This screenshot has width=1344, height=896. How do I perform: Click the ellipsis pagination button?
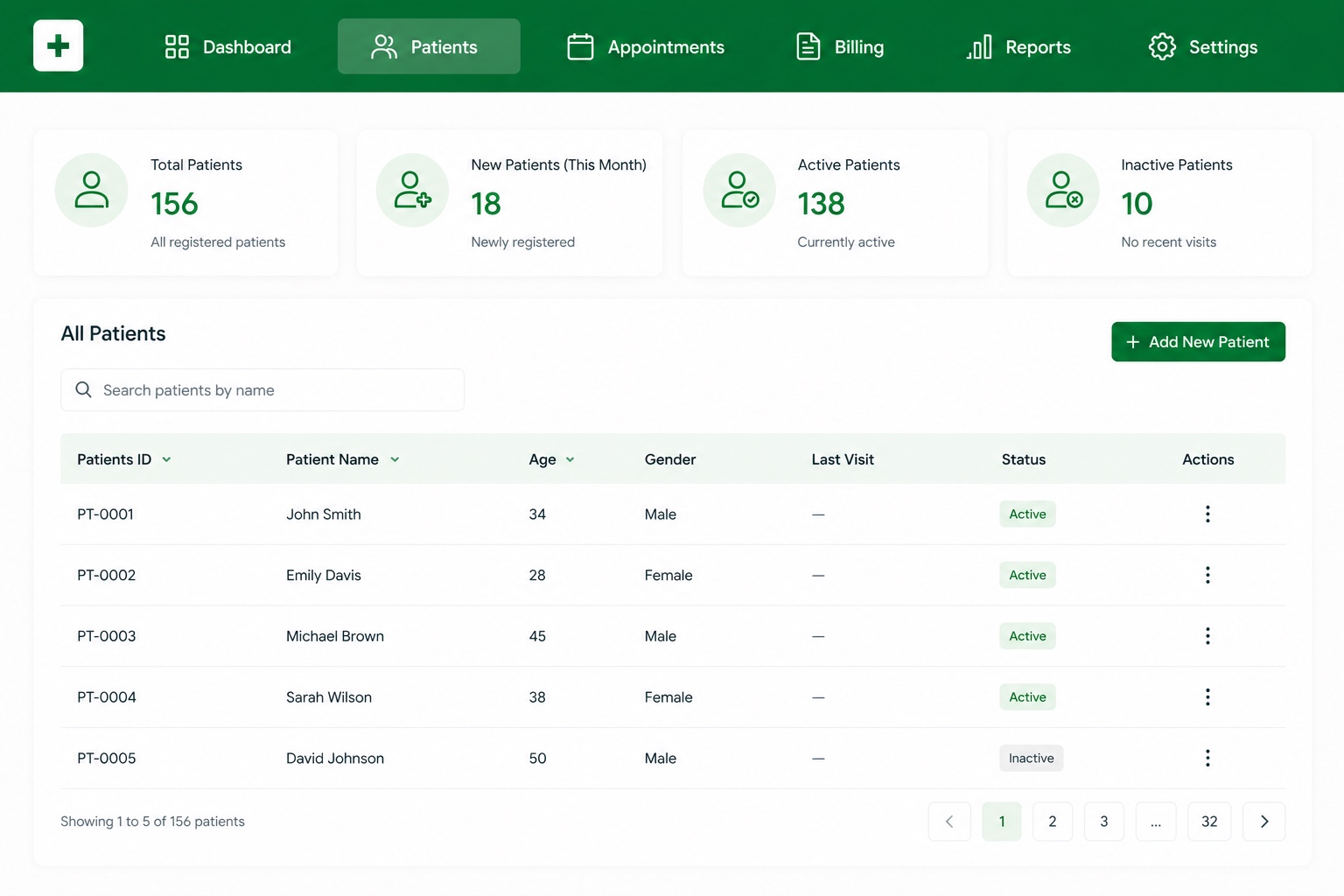1156,822
